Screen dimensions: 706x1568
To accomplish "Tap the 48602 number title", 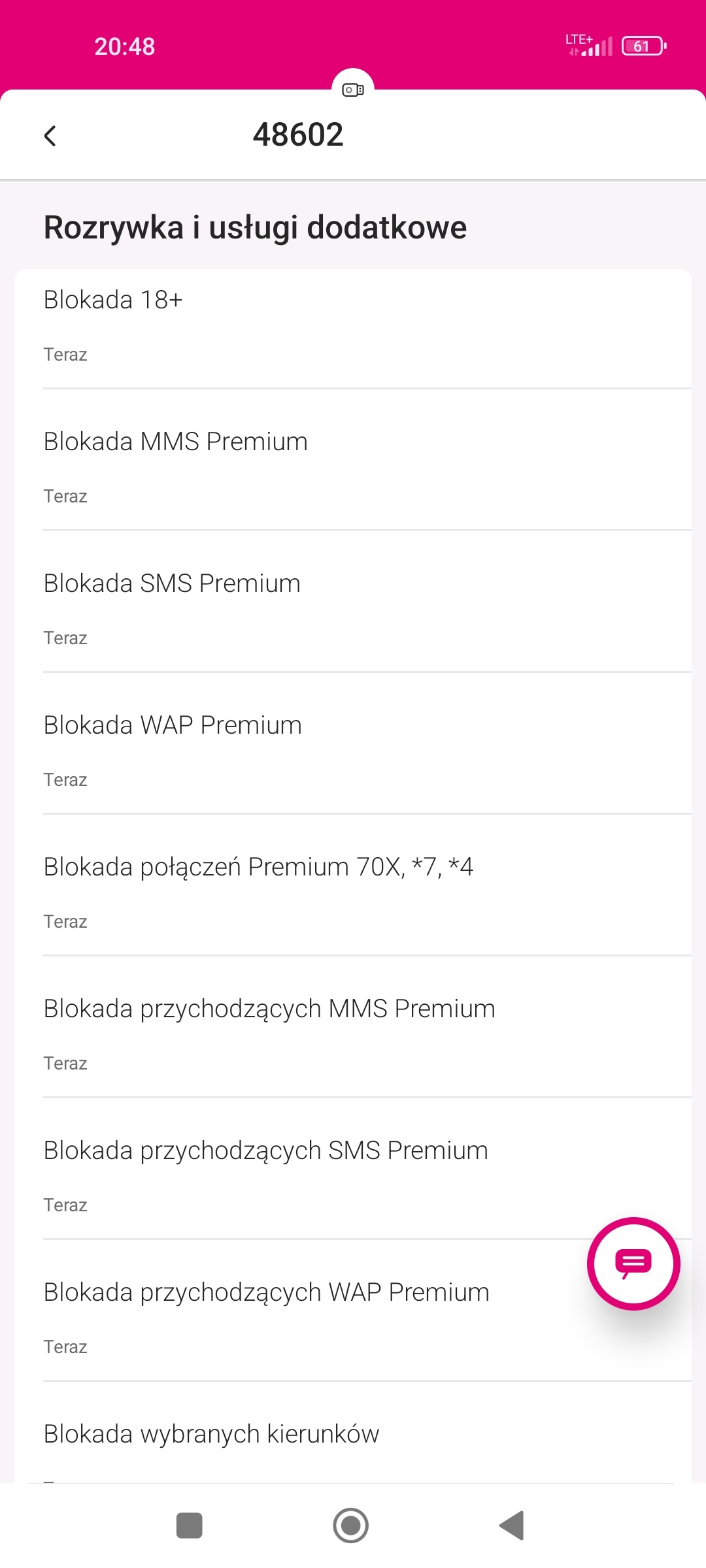I will click(x=298, y=135).
